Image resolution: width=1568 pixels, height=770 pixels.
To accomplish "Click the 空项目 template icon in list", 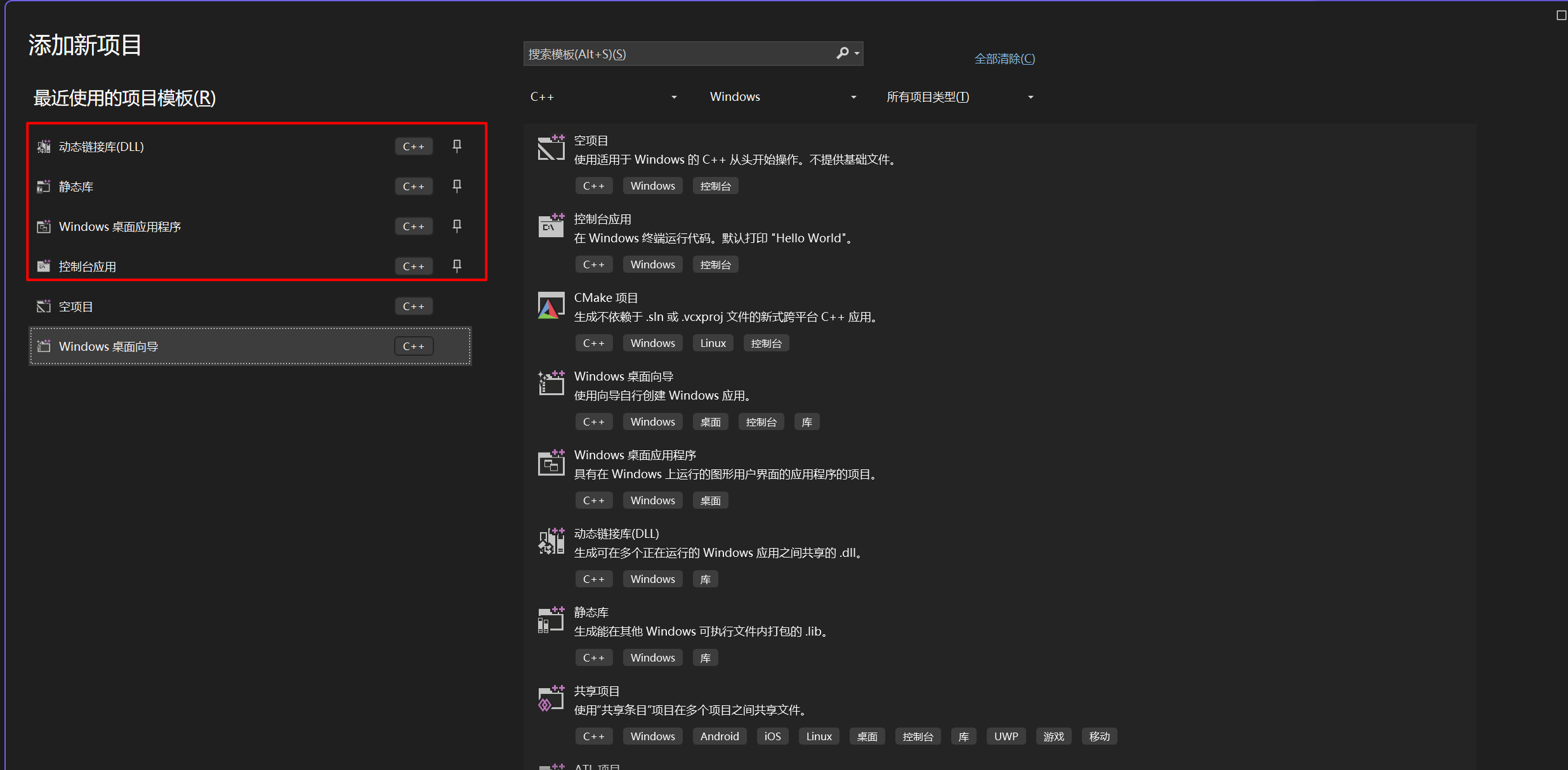I will point(550,149).
